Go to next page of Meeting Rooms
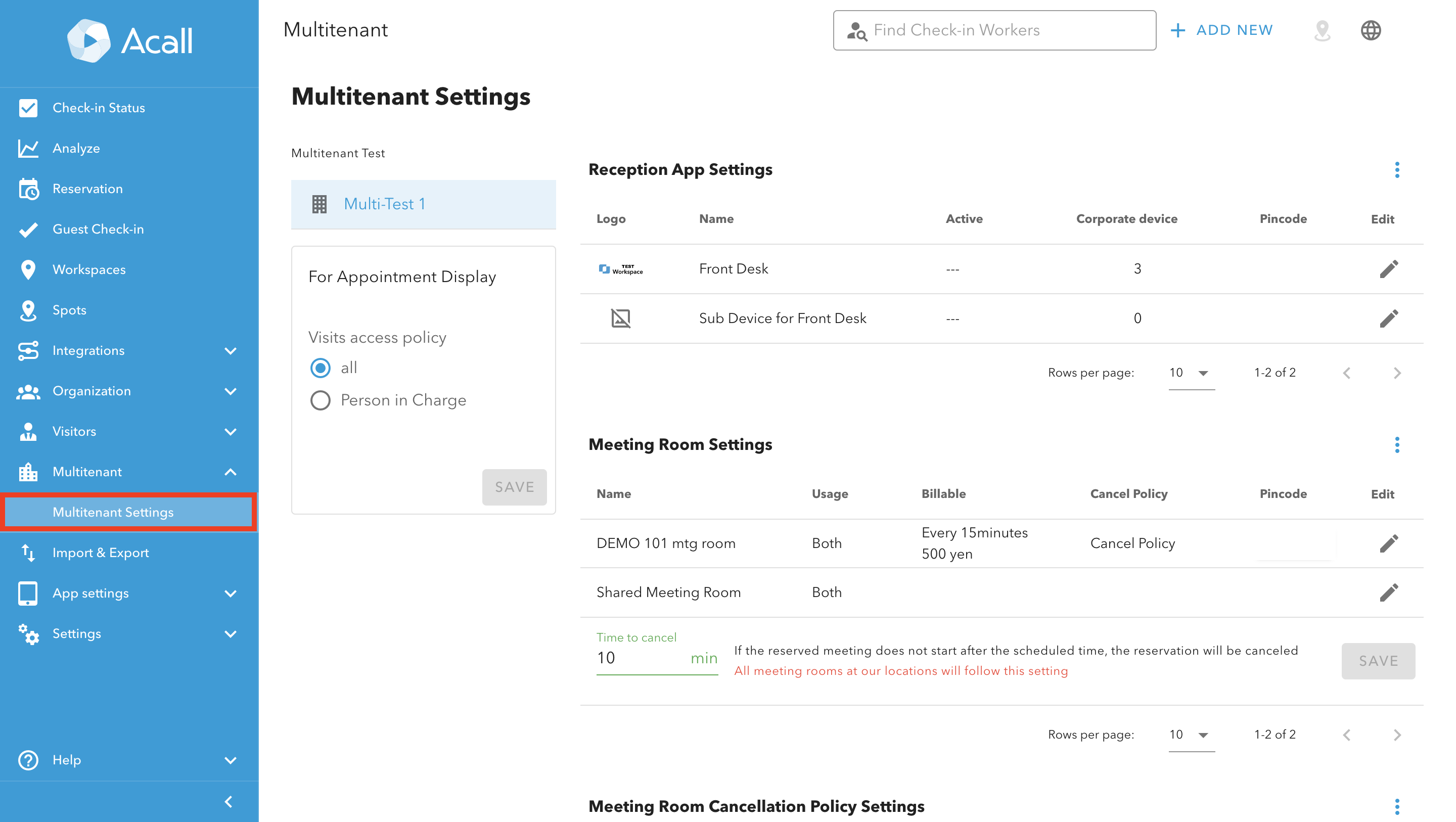This screenshot has height=822, width=1456. click(1397, 735)
